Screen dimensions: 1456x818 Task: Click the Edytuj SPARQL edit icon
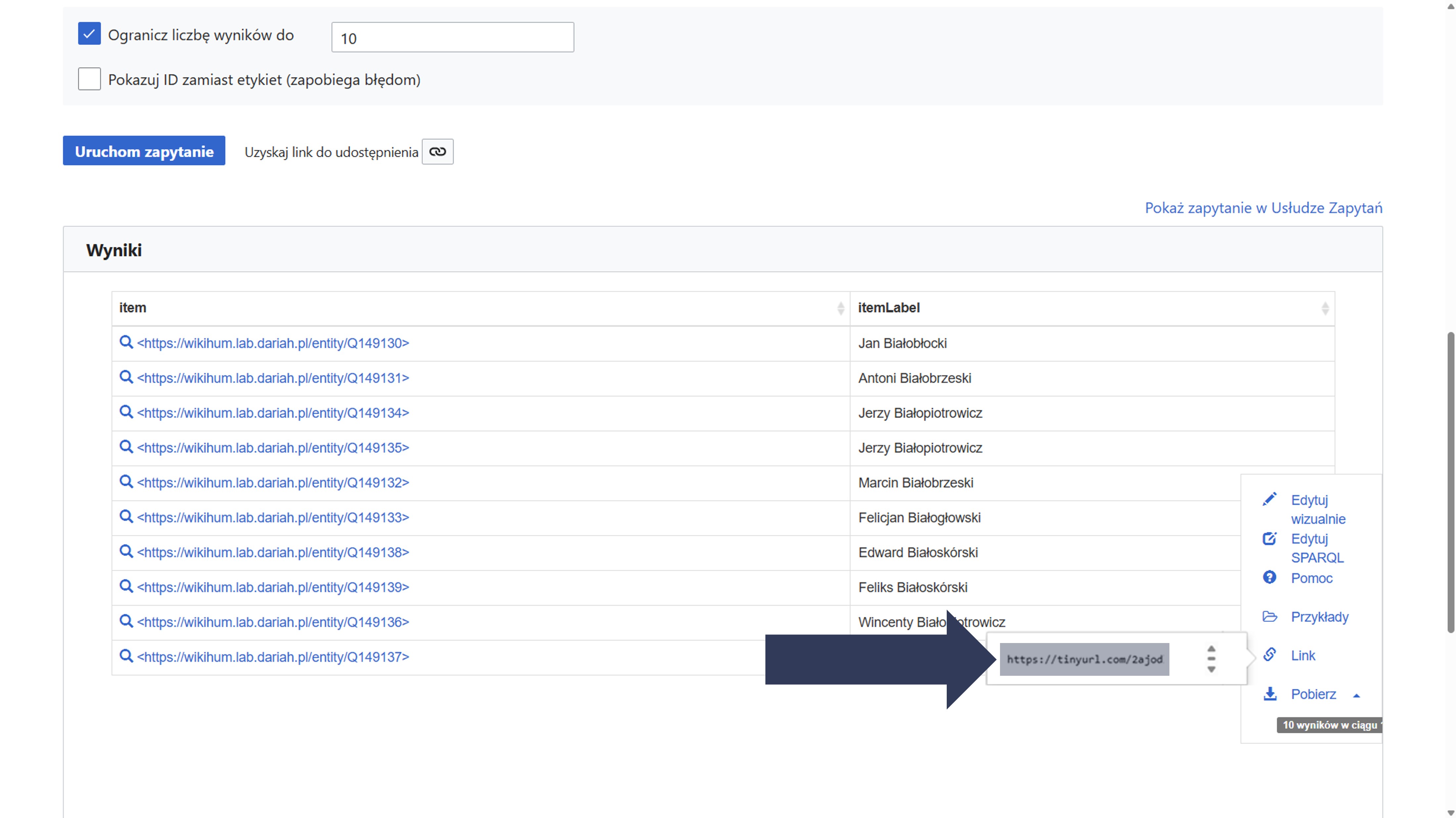tap(1269, 538)
